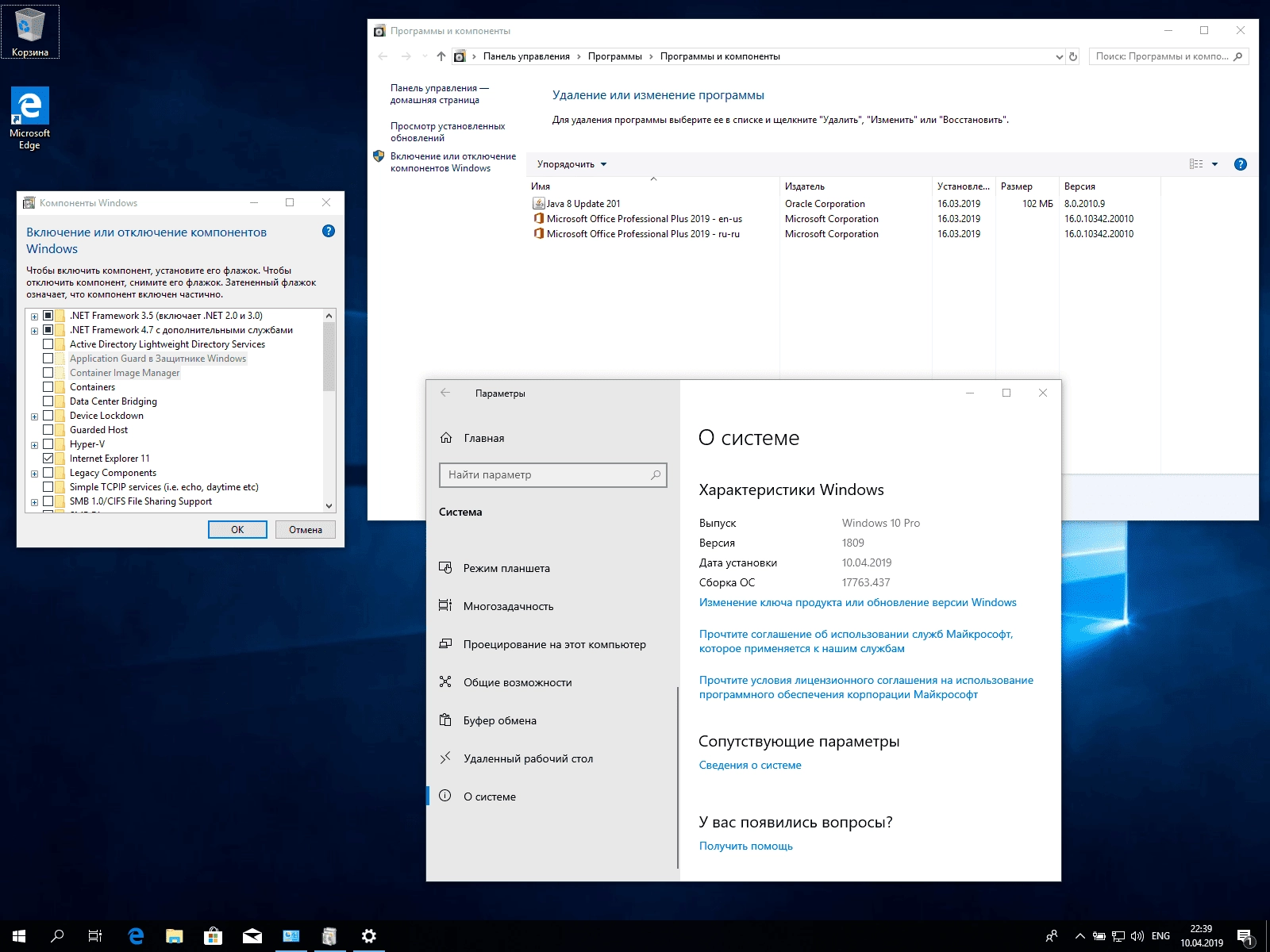This screenshot has height=952, width=1270.
Task: Expand the Device Lockdown tree node
Action: [34, 416]
